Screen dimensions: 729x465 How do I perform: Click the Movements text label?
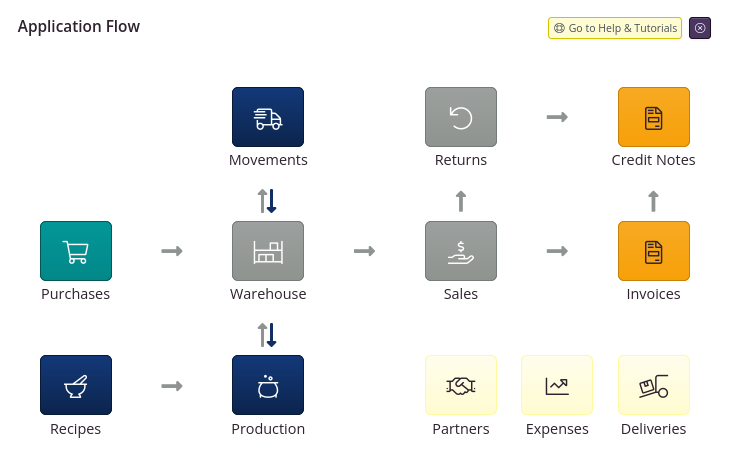point(268,160)
